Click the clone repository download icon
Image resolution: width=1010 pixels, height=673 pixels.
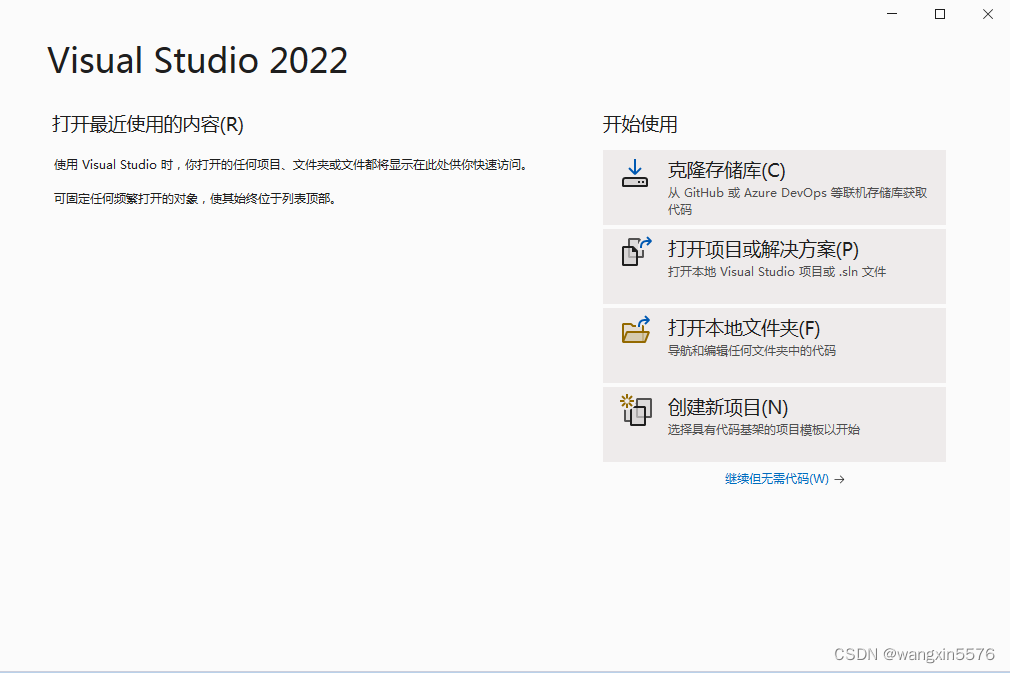[x=634, y=174]
